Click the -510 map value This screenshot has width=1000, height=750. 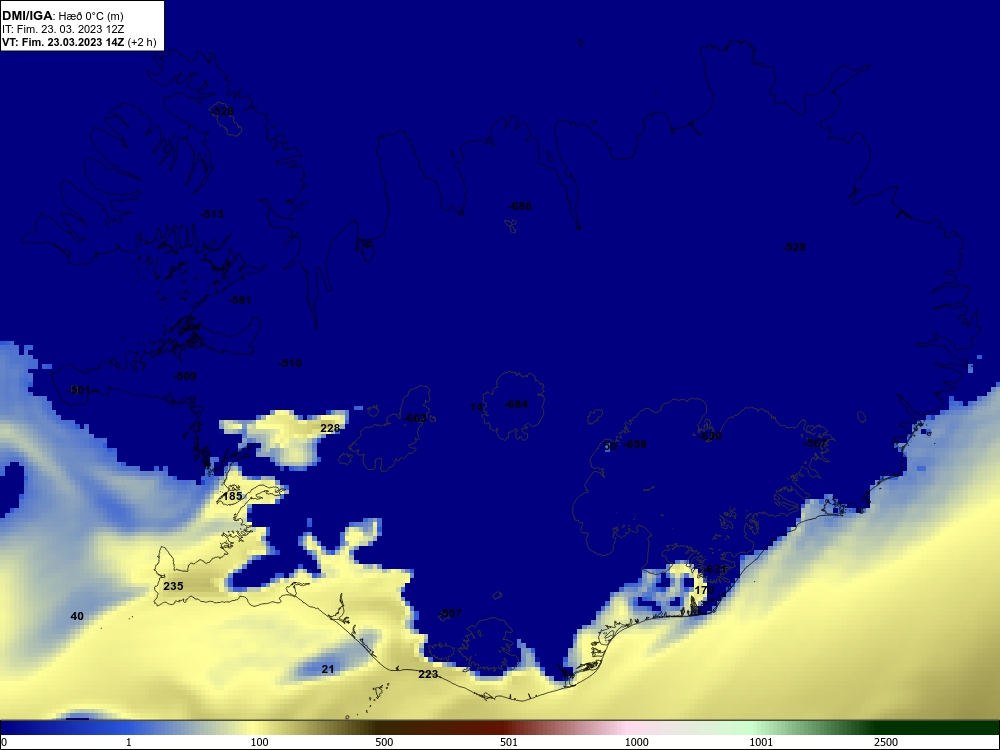pos(290,364)
